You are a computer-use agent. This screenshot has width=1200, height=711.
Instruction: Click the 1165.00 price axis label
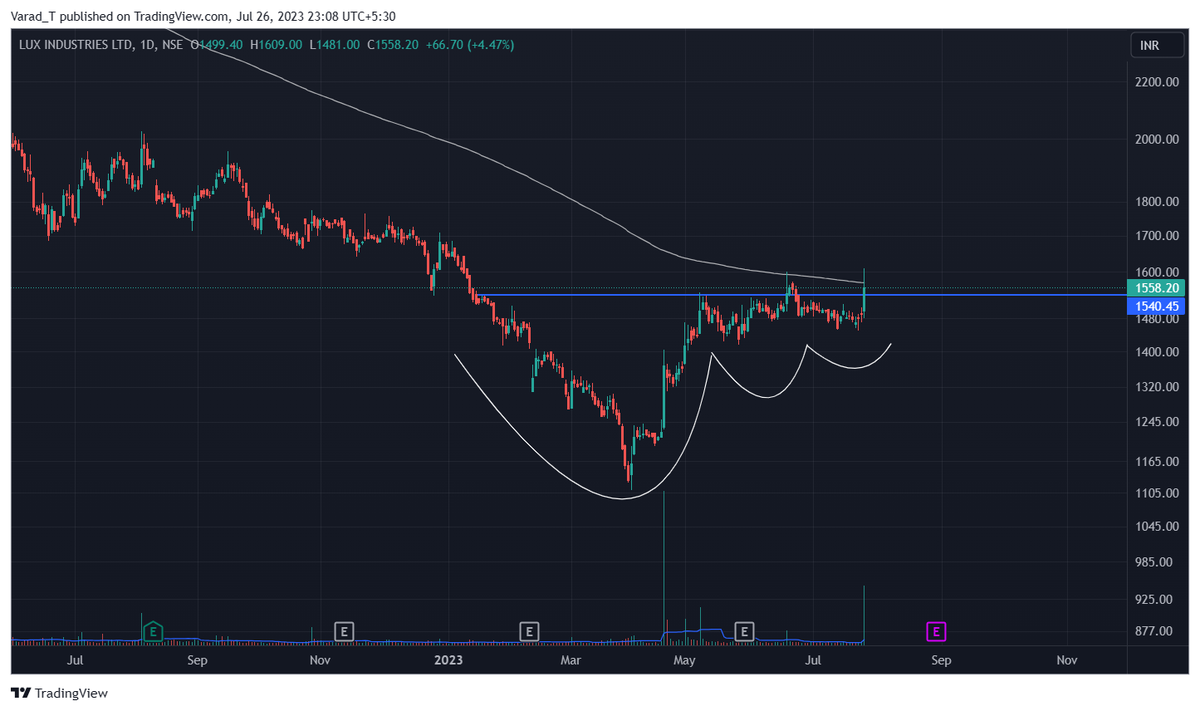point(1159,462)
